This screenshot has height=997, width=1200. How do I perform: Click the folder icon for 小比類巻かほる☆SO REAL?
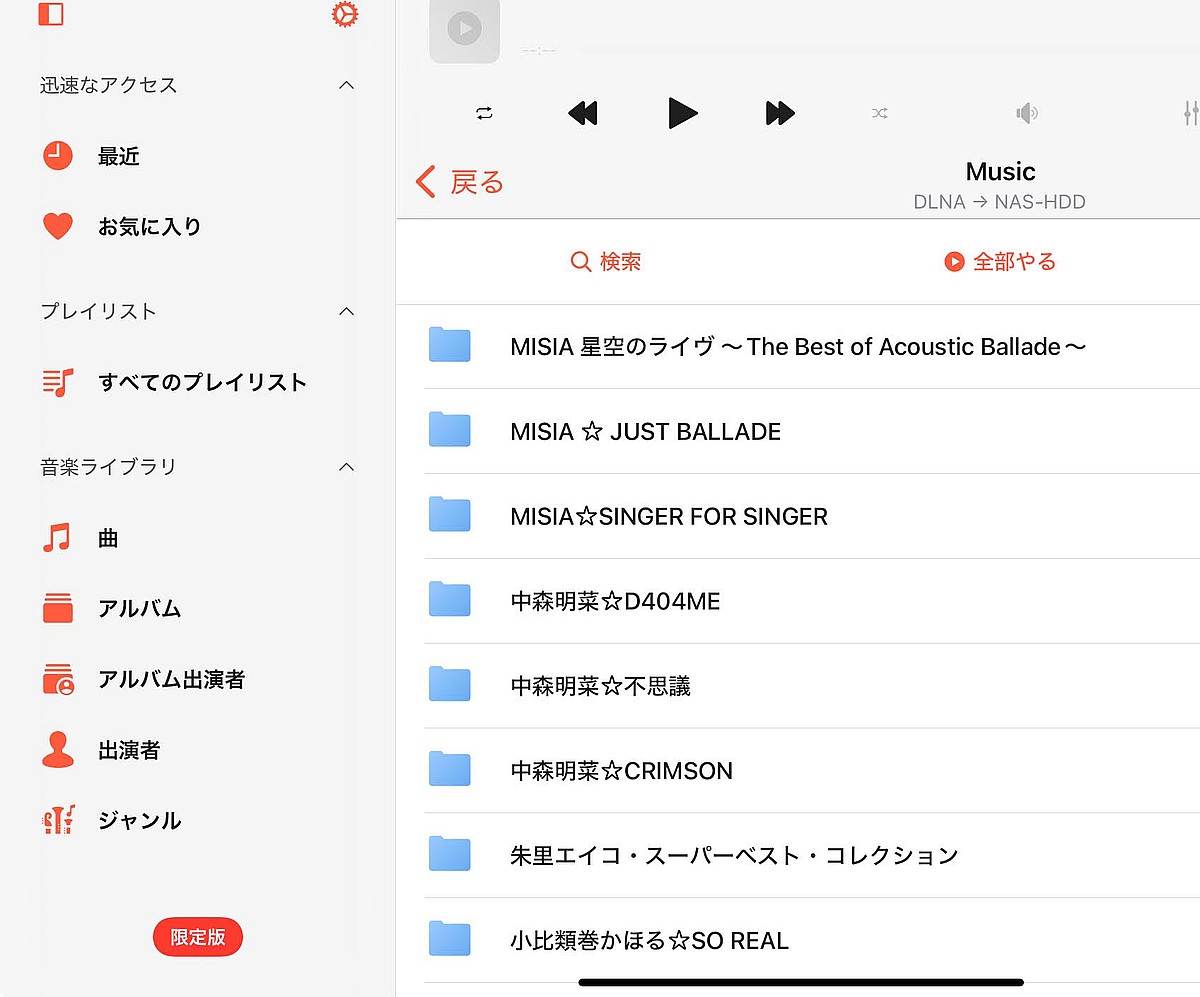point(449,938)
